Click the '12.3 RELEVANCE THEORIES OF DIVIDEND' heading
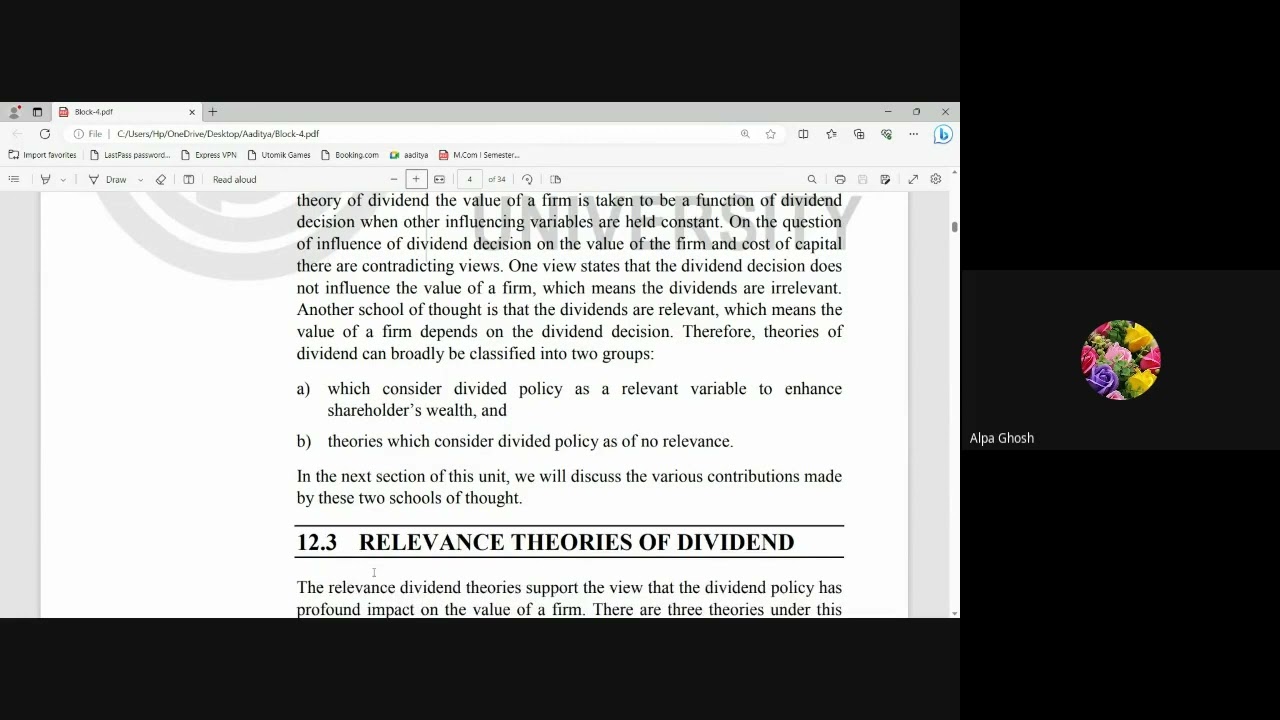This screenshot has width=1280, height=720. pos(545,543)
